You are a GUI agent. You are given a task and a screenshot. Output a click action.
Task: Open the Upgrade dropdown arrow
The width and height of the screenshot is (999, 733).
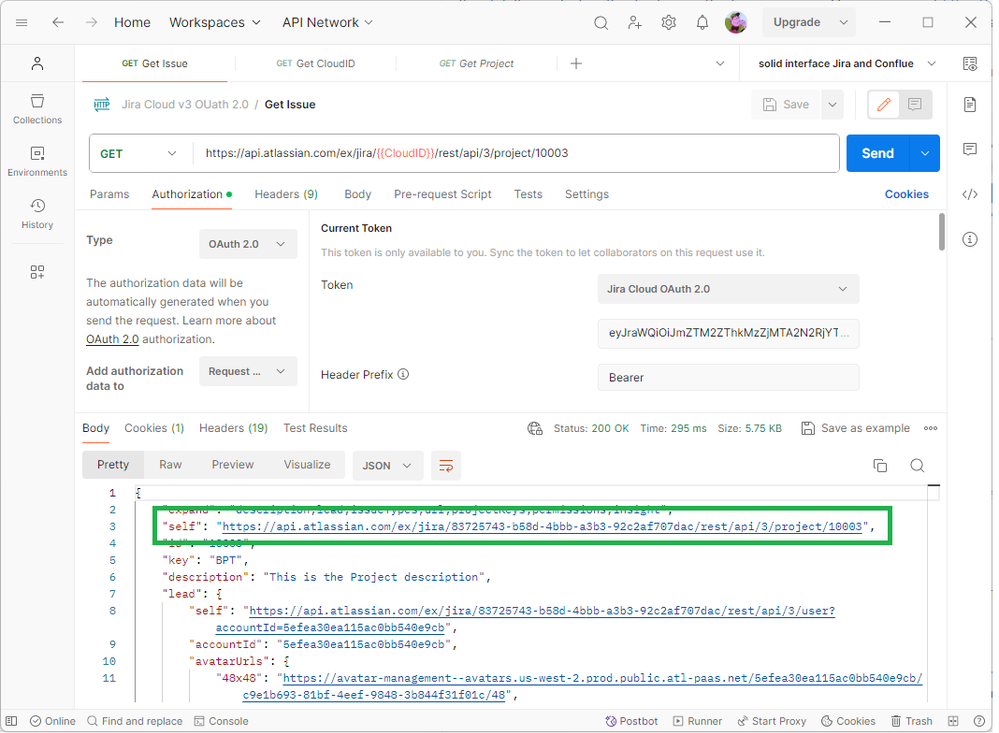(844, 22)
